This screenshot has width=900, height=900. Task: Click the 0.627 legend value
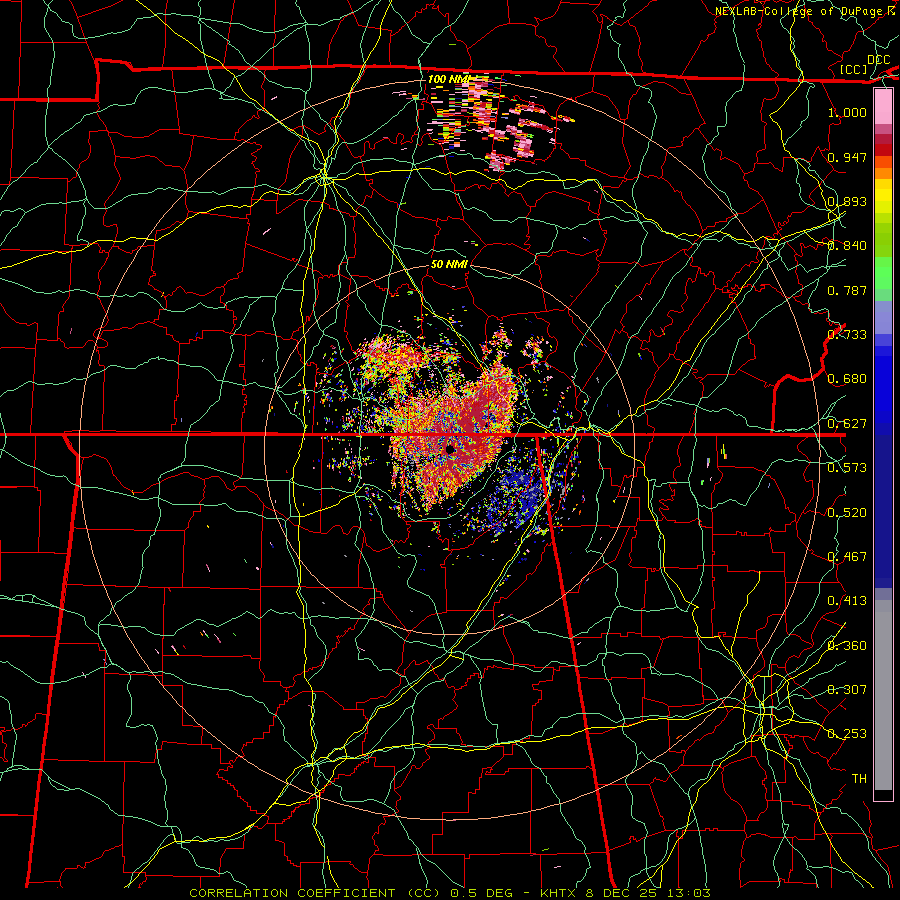click(x=847, y=424)
